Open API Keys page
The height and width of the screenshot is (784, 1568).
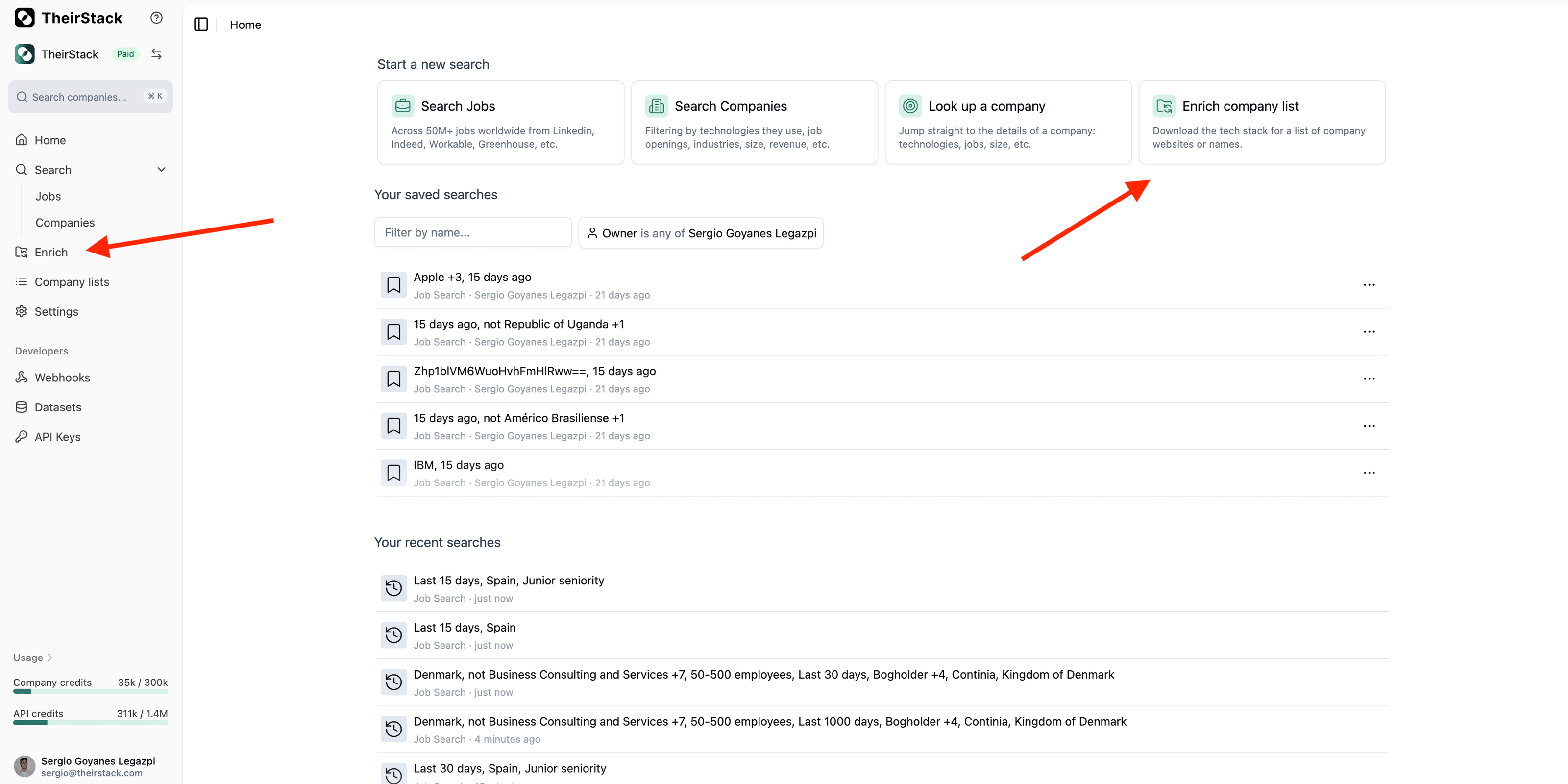tap(57, 436)
